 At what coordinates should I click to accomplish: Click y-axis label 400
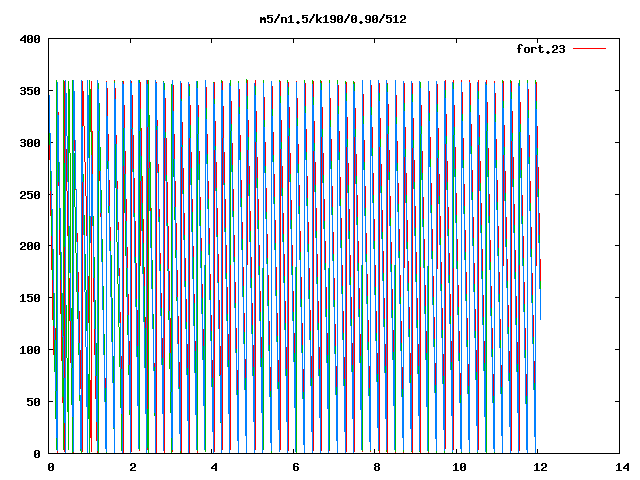[x=30, y=39]
